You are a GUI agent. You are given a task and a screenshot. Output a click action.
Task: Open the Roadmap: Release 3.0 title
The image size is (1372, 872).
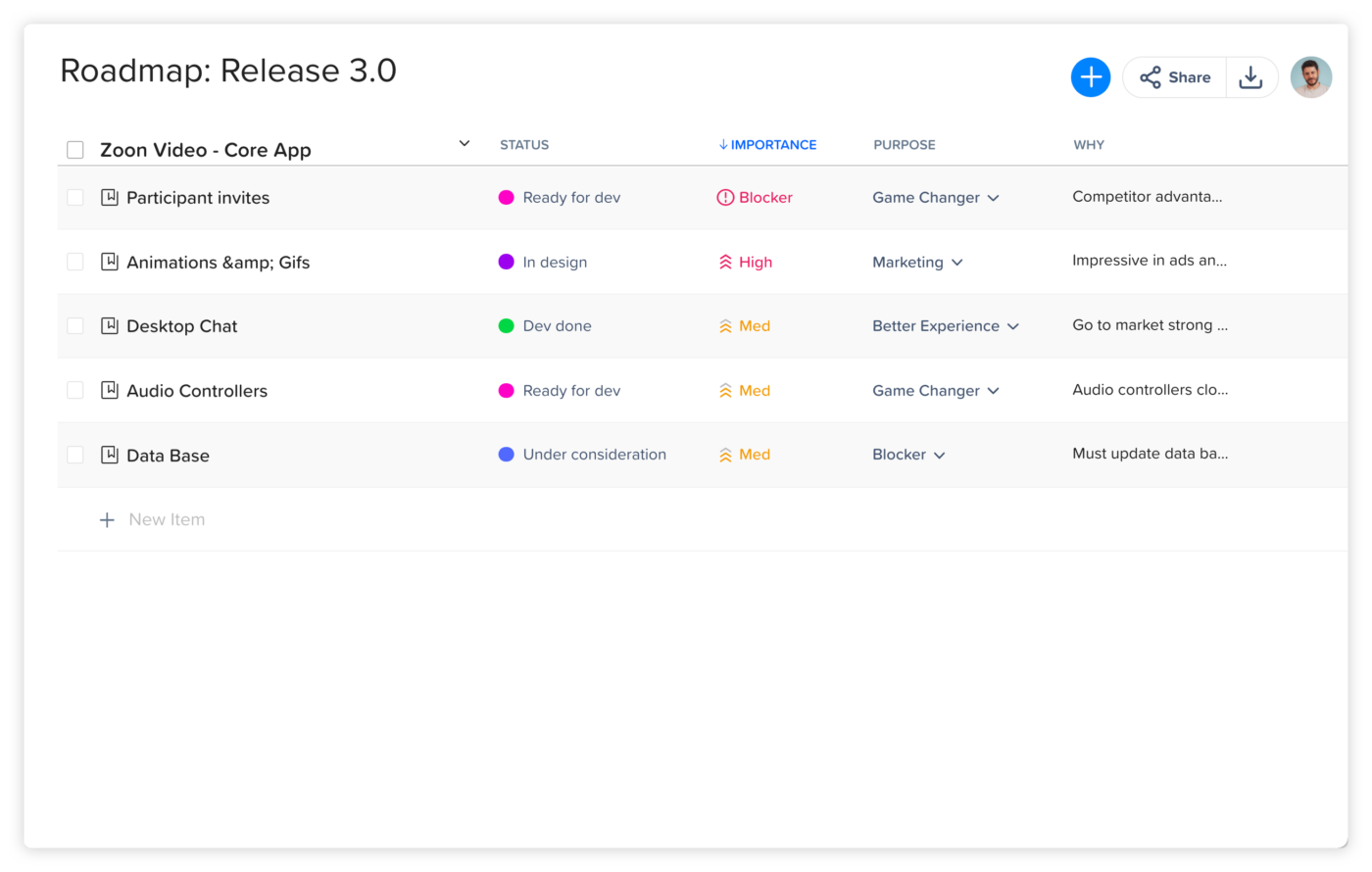click(x=228, y=71)
